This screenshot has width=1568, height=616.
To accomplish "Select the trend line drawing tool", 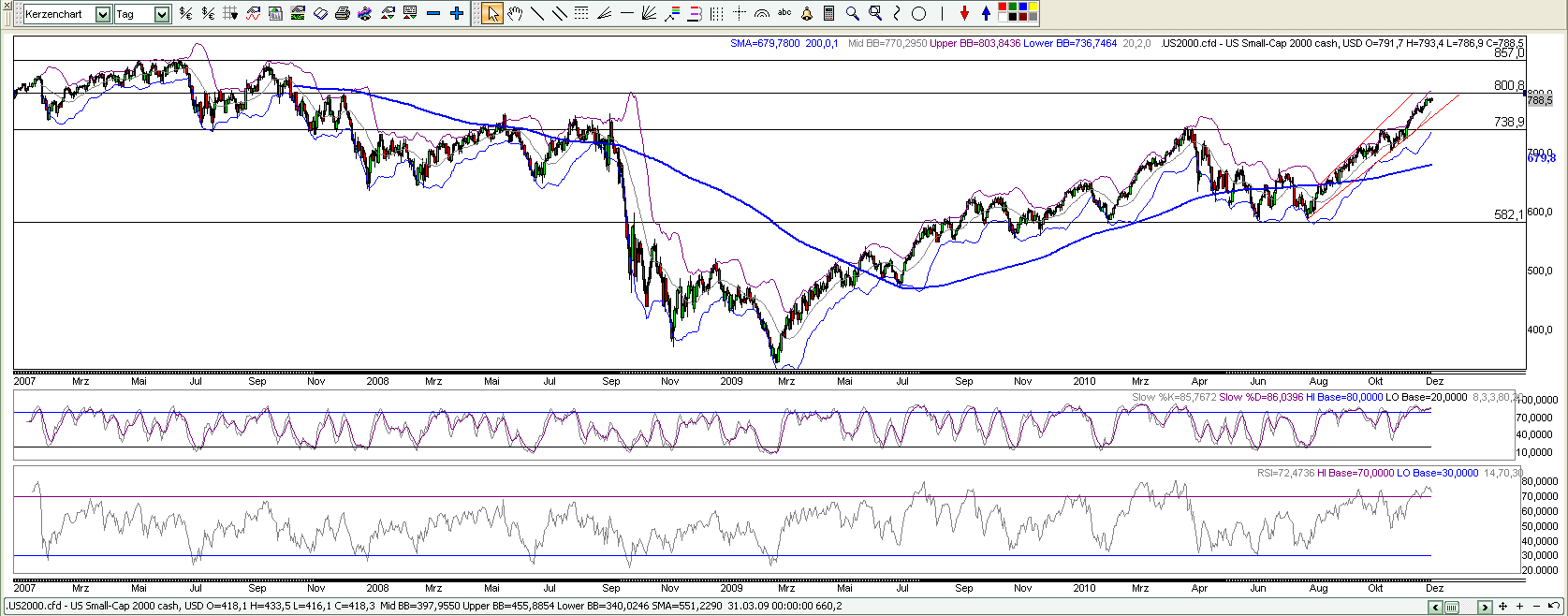I will (x=537, y=13).
